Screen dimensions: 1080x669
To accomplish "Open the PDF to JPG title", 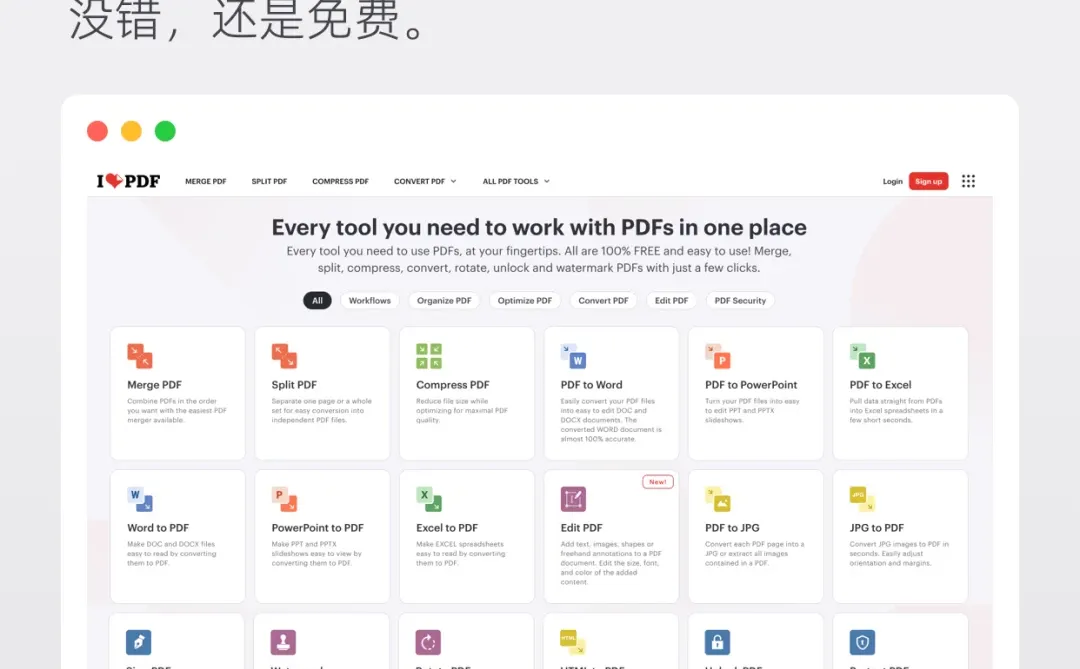I will (x=732, y=528).
